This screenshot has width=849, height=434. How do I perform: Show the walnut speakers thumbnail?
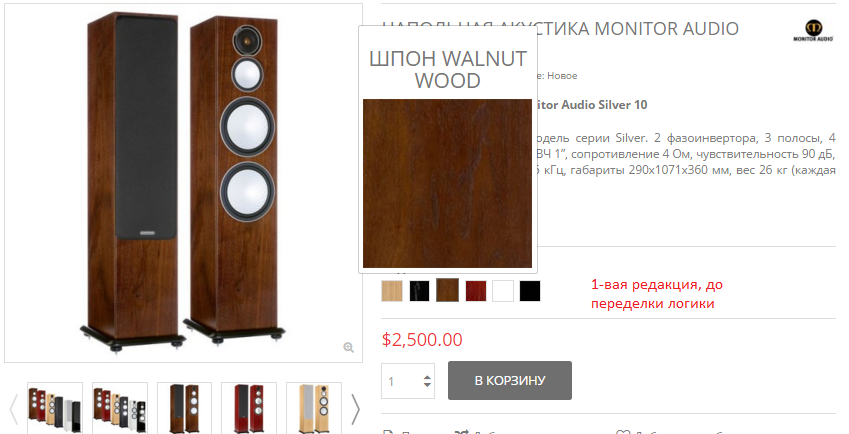pyautogui.click(x=185, y=409)
